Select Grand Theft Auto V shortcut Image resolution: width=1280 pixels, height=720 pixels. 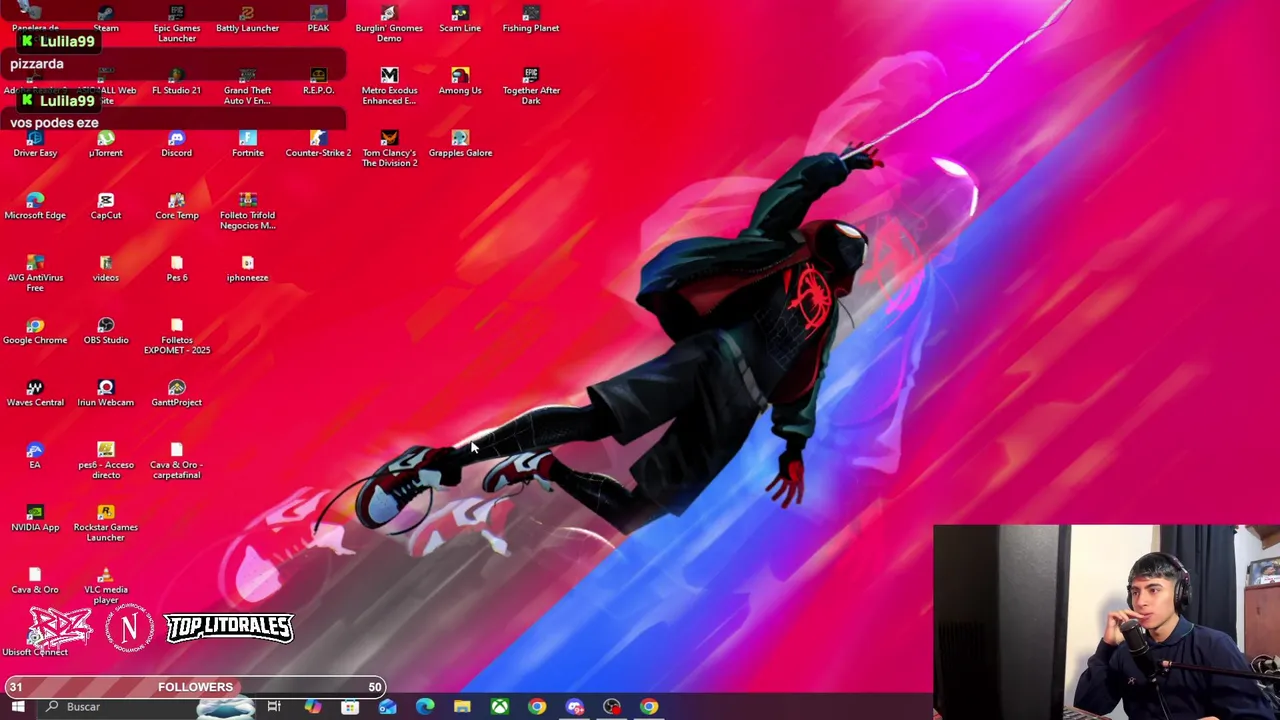pyautogui.click(x=247, y=87)
